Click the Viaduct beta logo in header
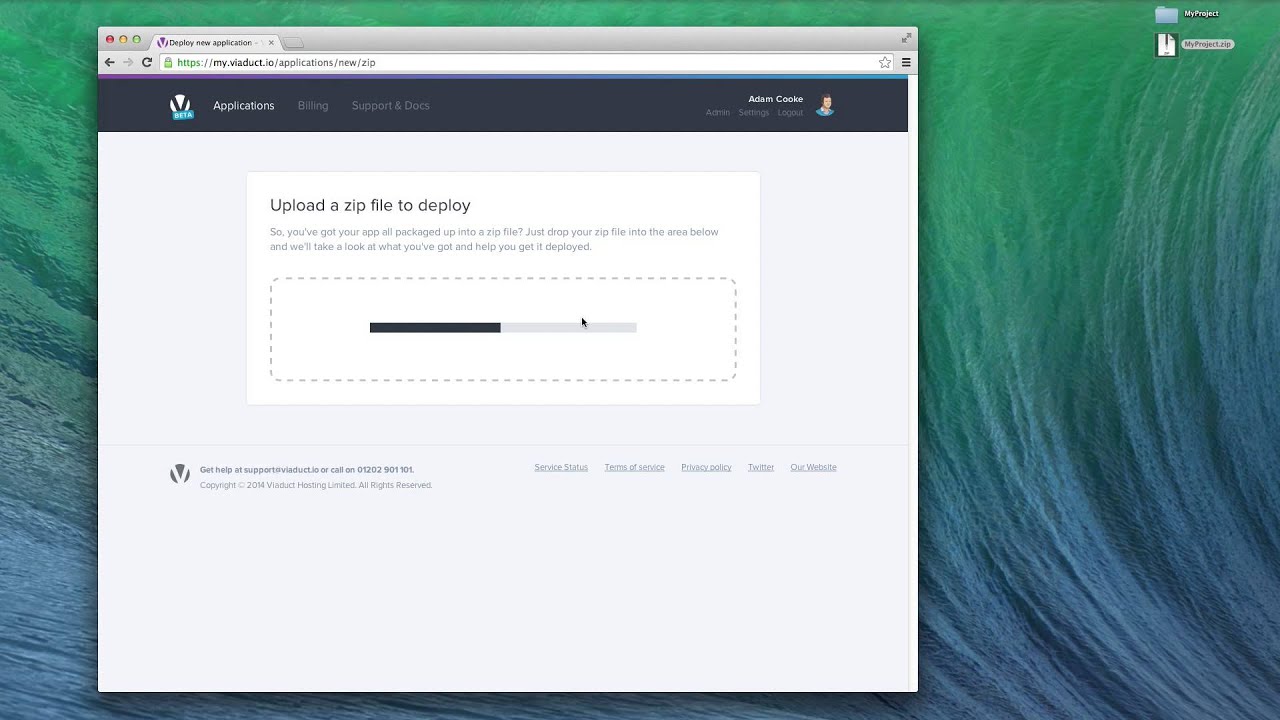Viewport: 1280px width, 720px height. point(181,107)
